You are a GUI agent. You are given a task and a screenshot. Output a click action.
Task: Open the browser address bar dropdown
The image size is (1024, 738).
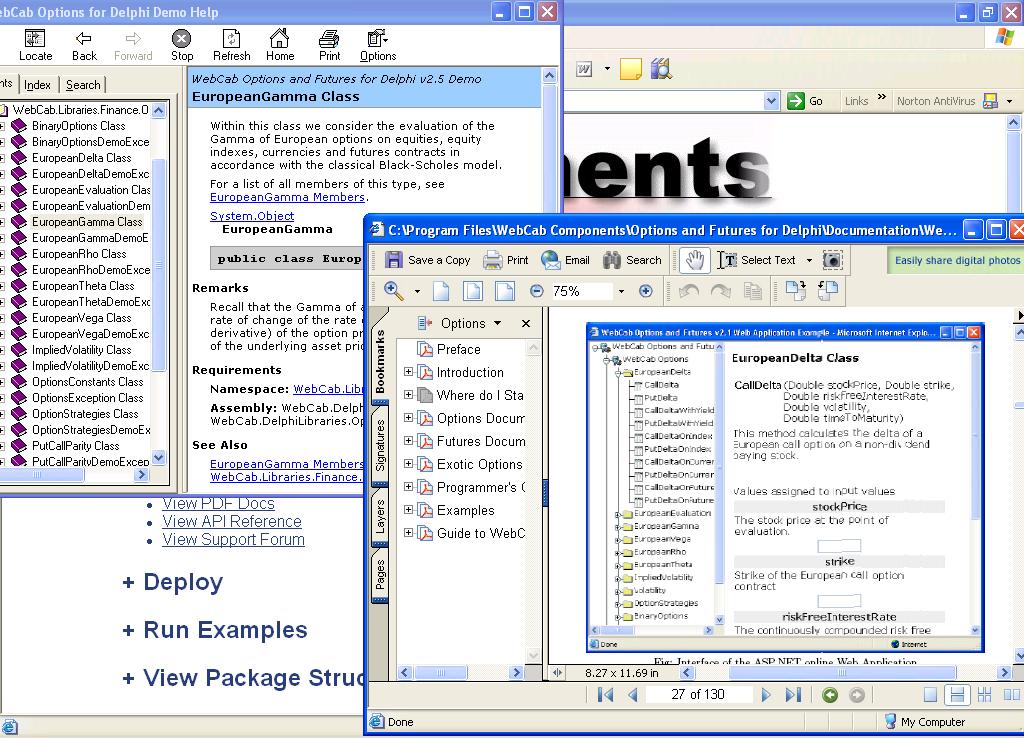point(771,101)
